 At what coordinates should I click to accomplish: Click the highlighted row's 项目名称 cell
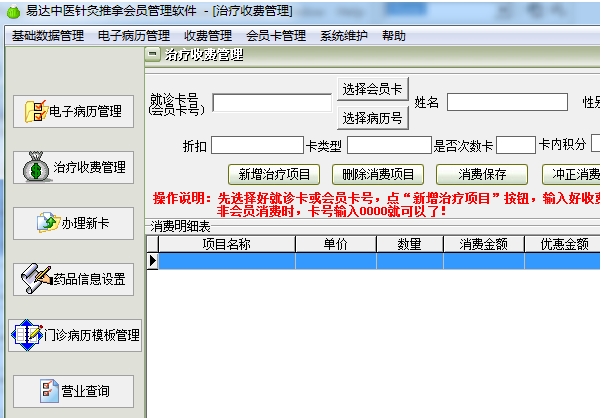pos(227,261)
